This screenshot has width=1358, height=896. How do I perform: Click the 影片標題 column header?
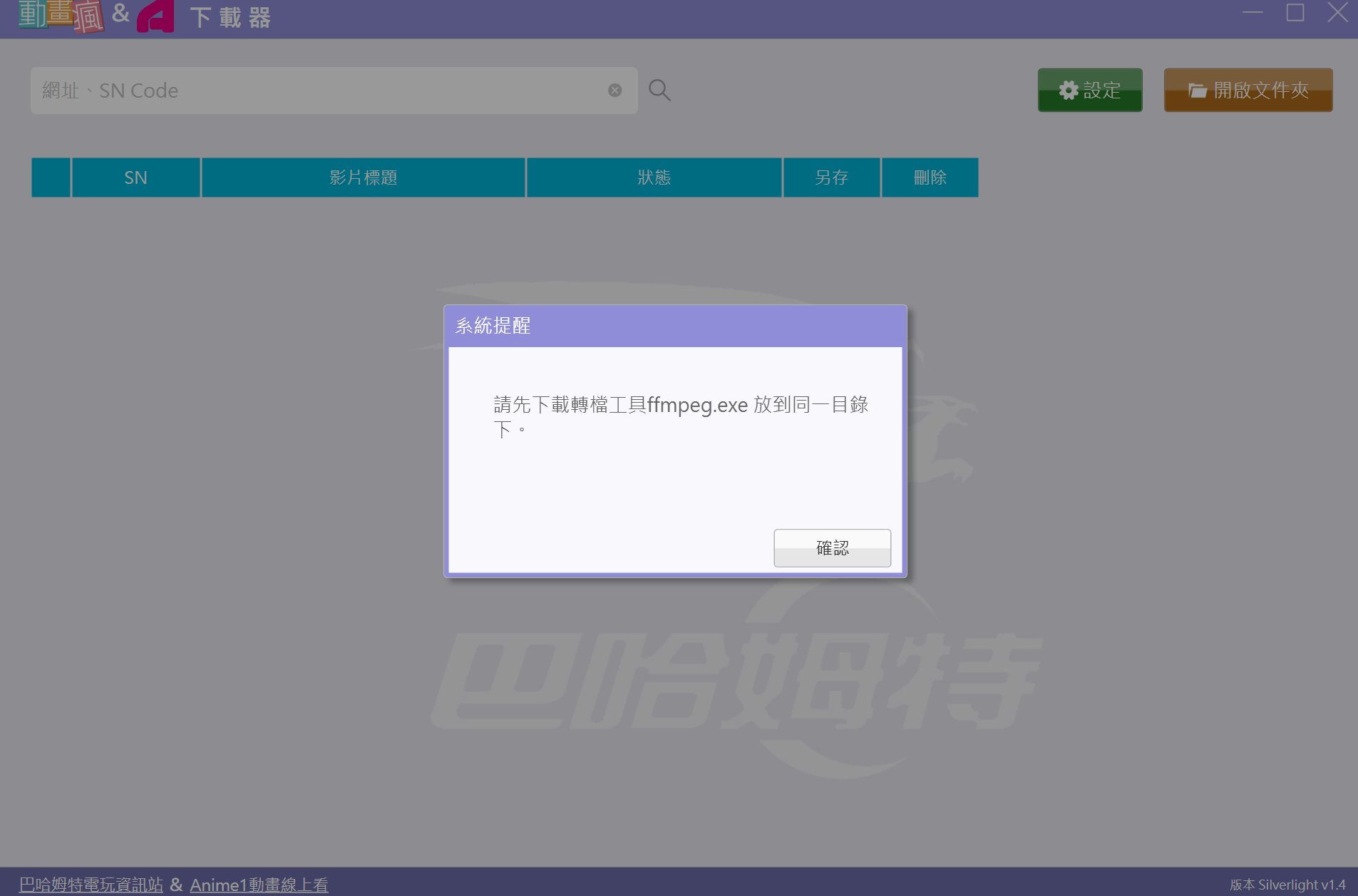[363, 177]
